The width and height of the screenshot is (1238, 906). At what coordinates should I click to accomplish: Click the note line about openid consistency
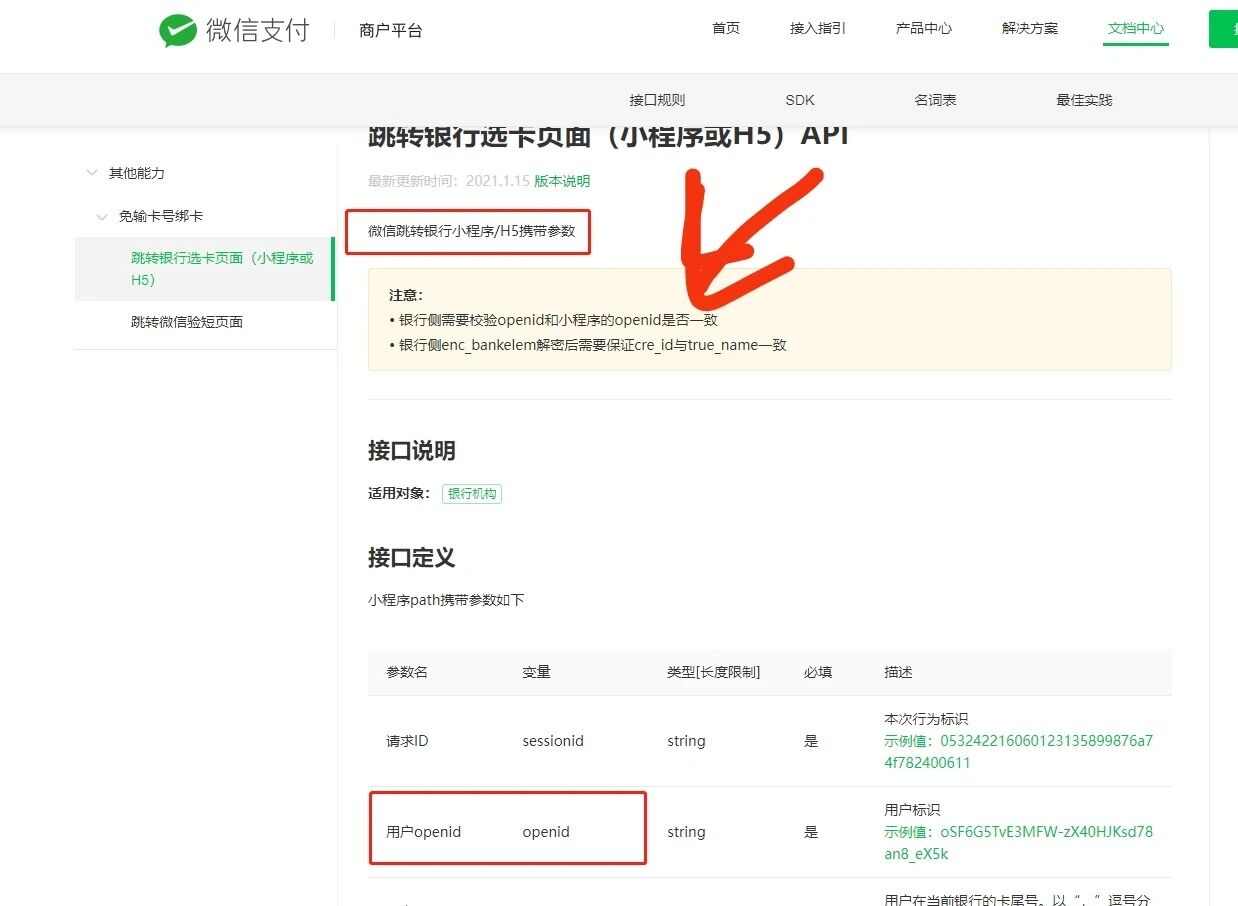tap(554, 320)
